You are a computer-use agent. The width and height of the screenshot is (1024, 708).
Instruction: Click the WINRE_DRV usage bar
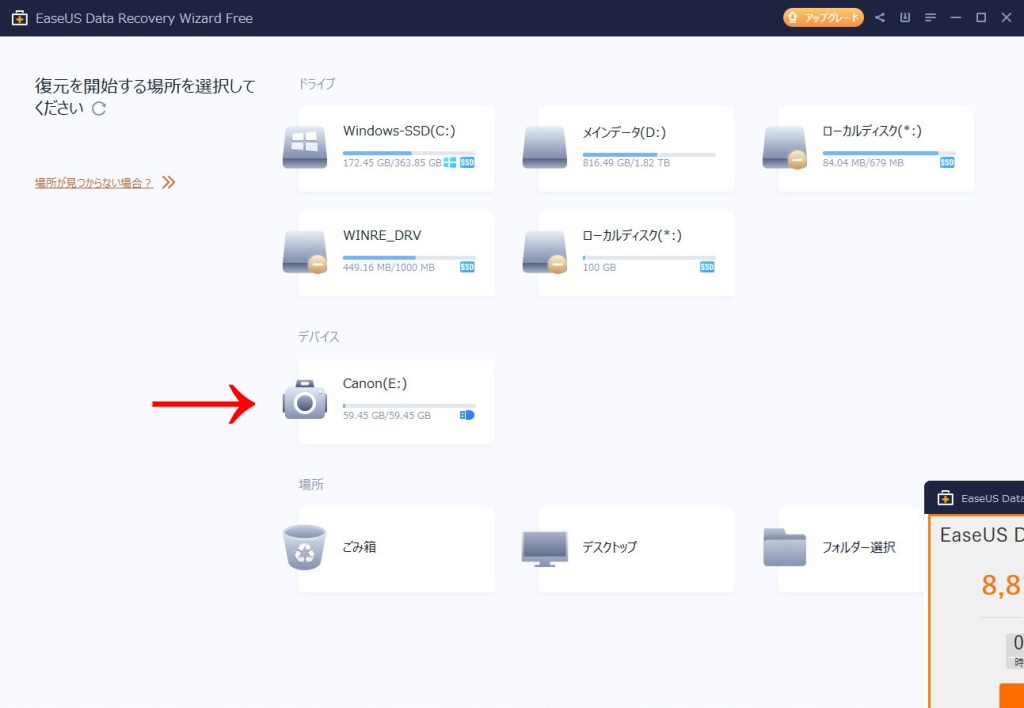click(409, 258)
